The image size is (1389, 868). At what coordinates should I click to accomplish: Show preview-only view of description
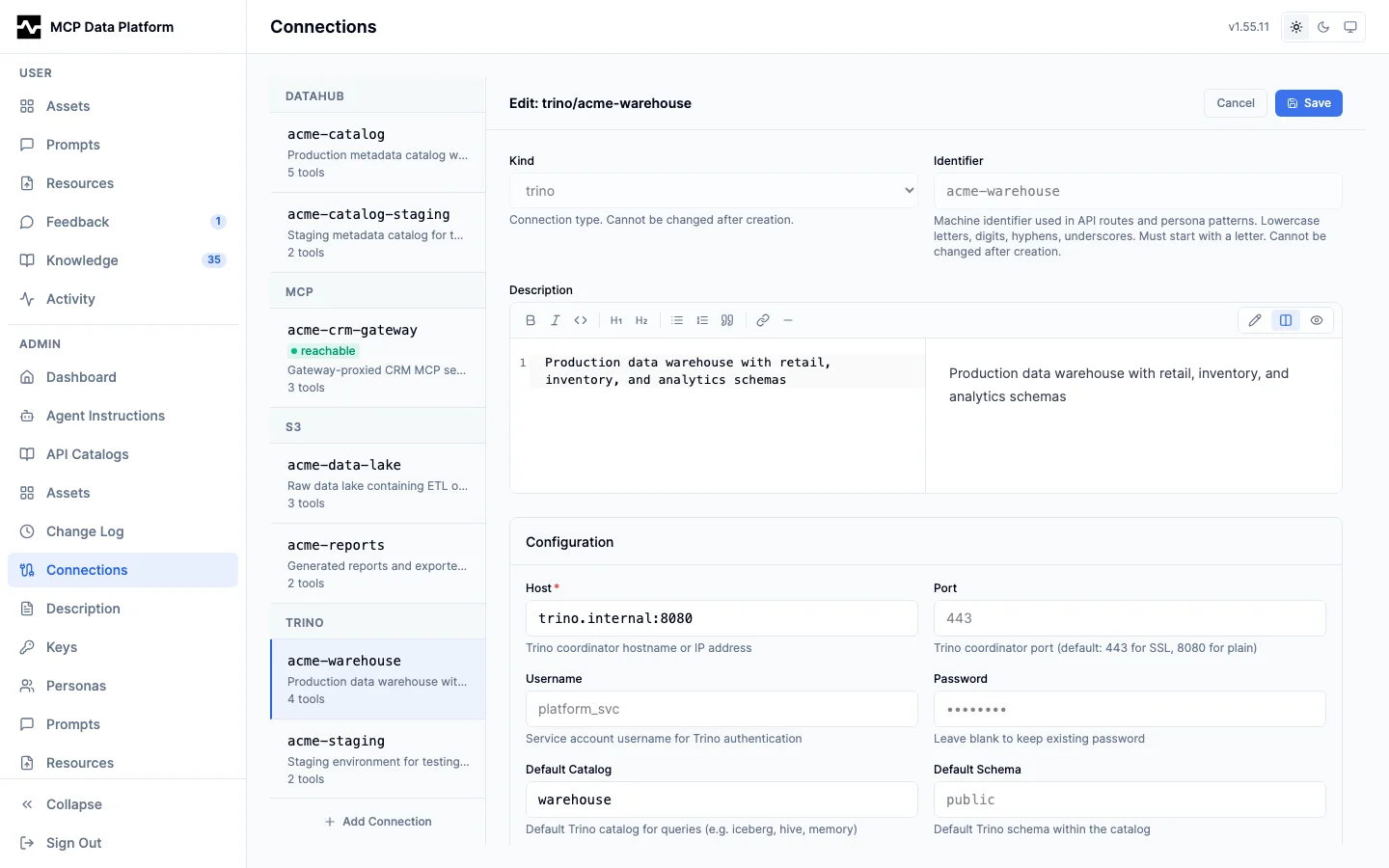(1317, 320)
